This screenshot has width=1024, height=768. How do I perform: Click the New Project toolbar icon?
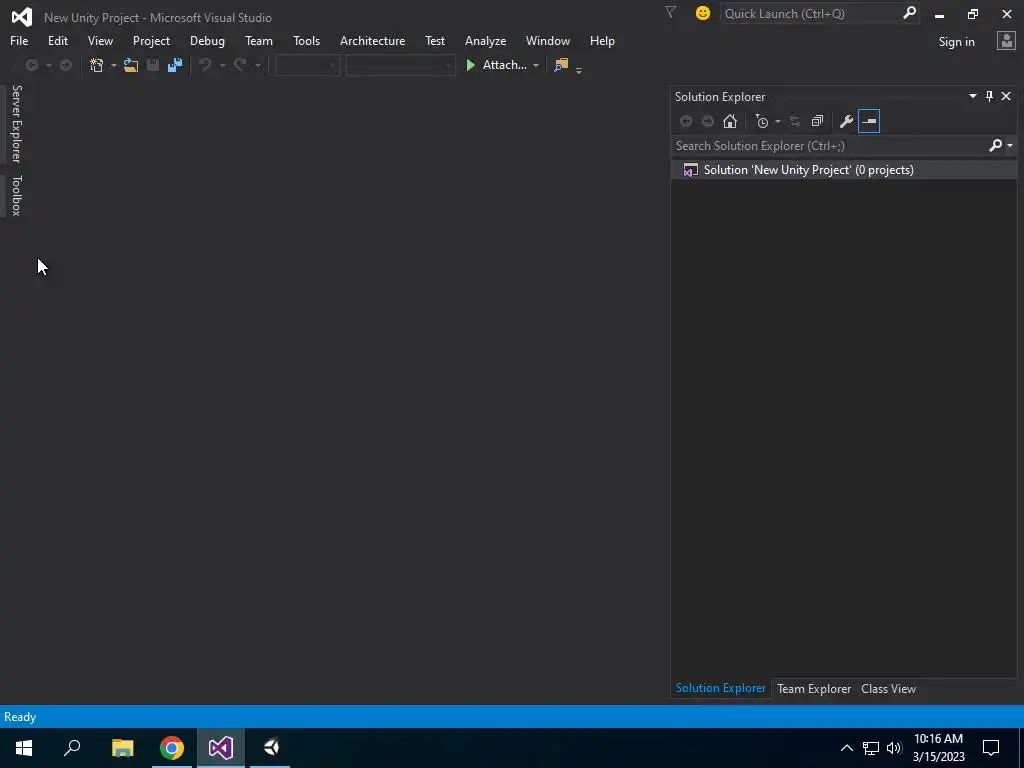(97, 65)
